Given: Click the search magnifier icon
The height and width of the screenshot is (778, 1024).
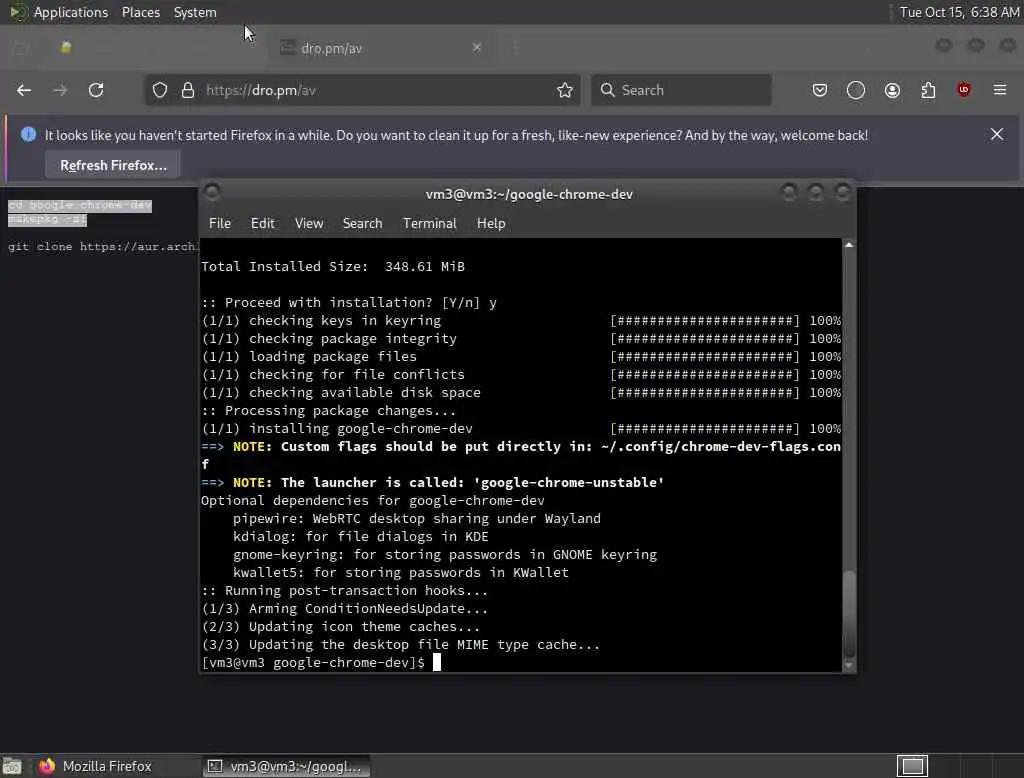Looking at the screenshot, I should 608,90.
